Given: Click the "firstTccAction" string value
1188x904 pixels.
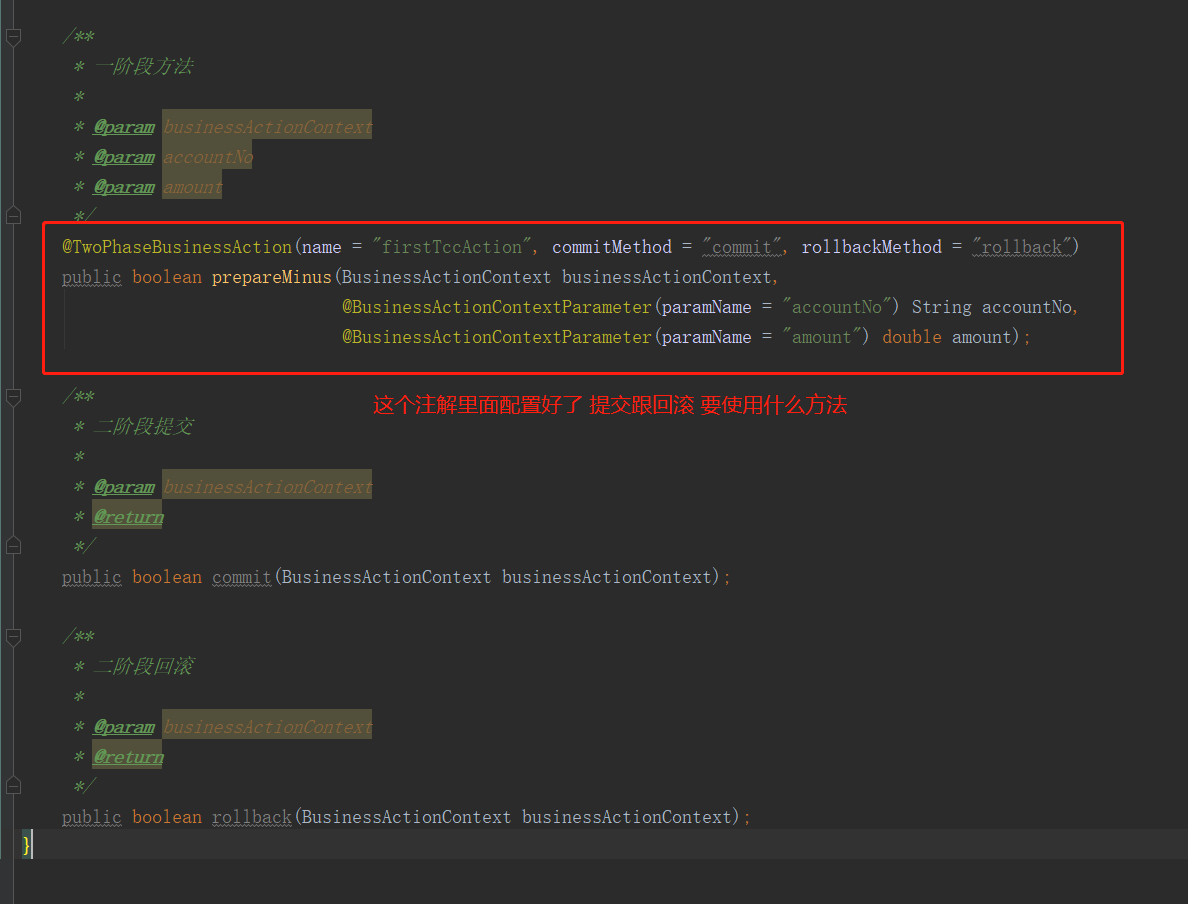Looking at the screenshot, I should coord(452,247).
